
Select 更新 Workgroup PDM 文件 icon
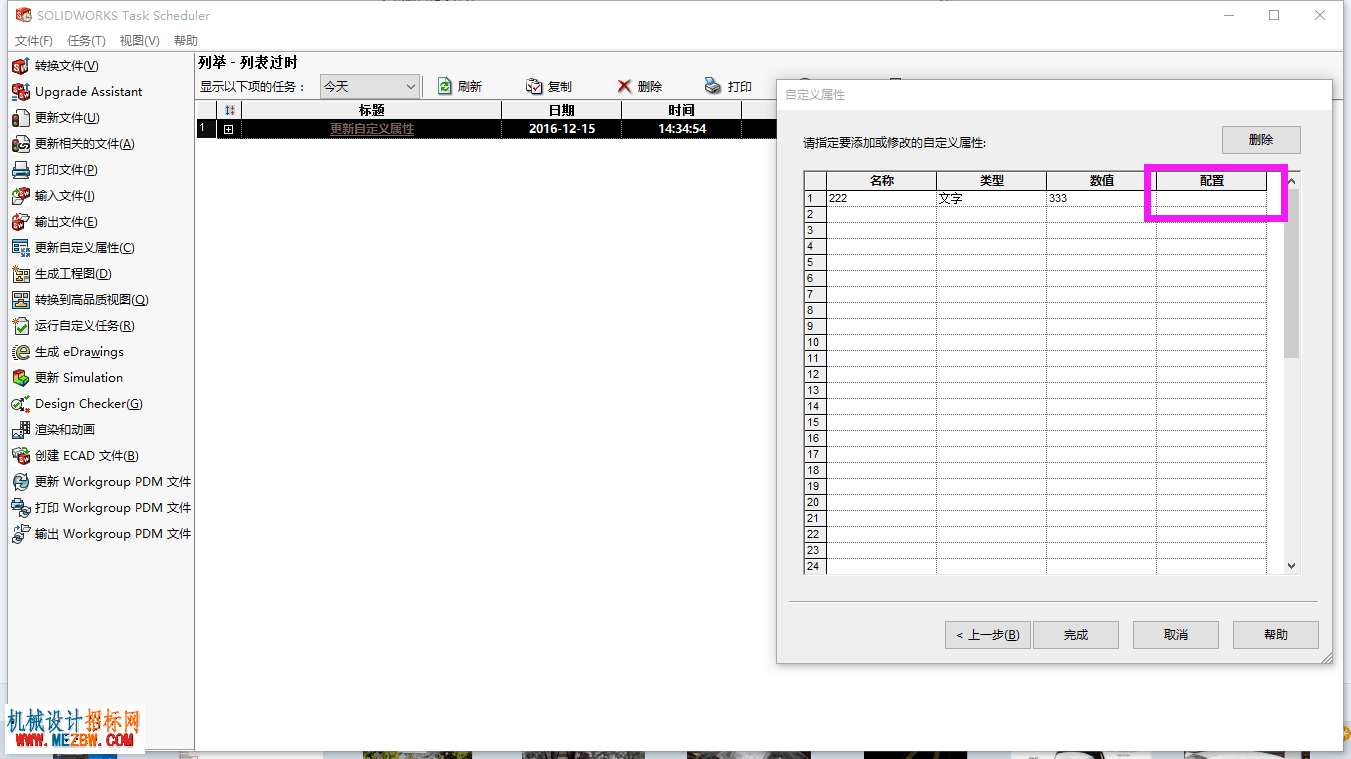(x=20, y=482)
